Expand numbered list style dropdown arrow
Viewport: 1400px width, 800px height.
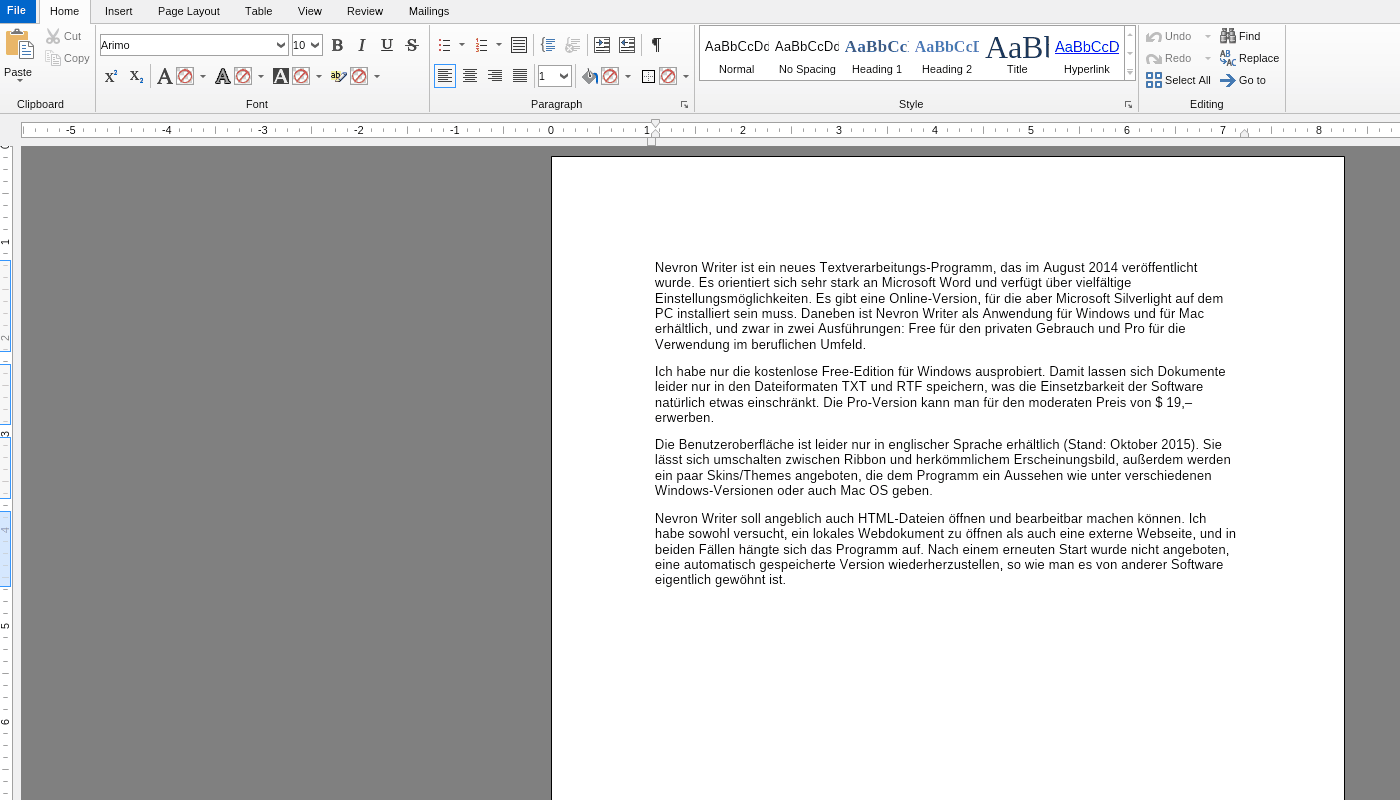[x=499, y=45]
